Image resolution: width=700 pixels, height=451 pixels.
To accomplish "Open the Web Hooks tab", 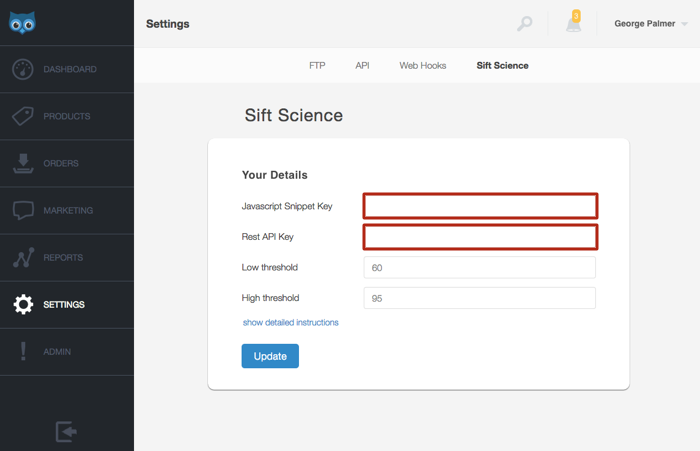I will pyautogui.click(x=423, y=66).
